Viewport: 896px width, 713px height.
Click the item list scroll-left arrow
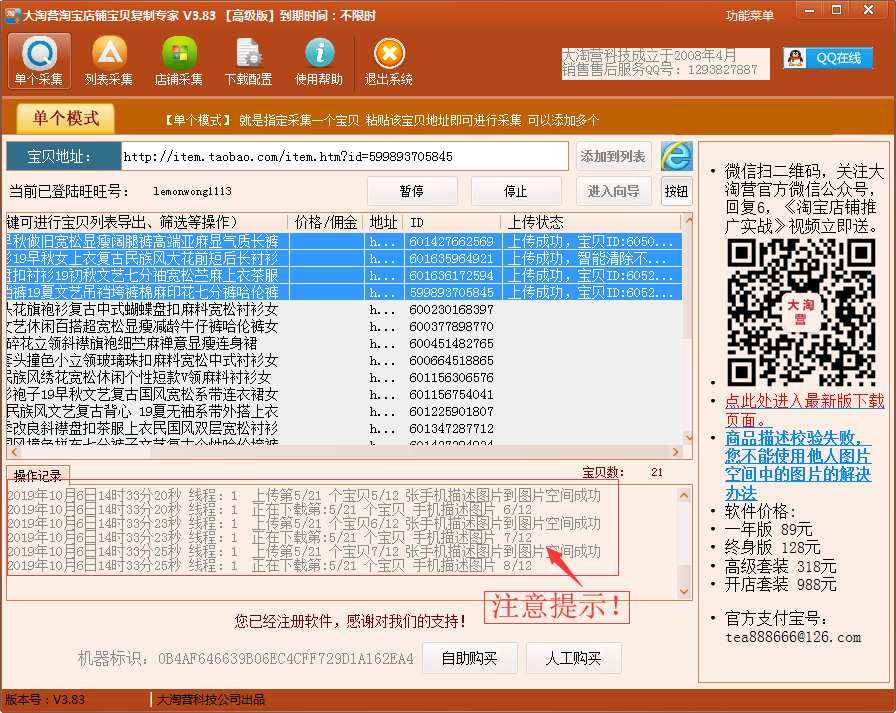(x=15, y=452)
